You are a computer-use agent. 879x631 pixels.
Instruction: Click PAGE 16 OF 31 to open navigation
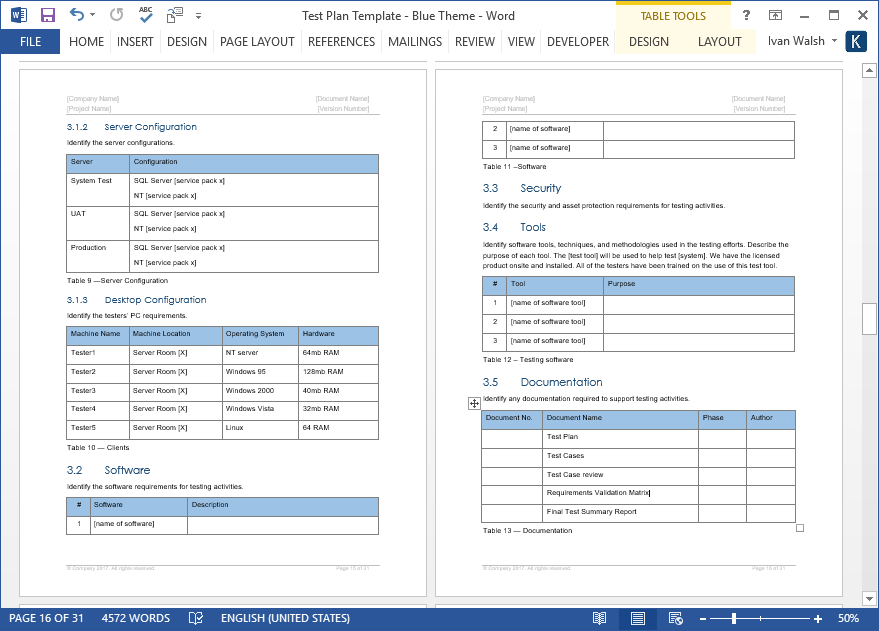(53, 617)
